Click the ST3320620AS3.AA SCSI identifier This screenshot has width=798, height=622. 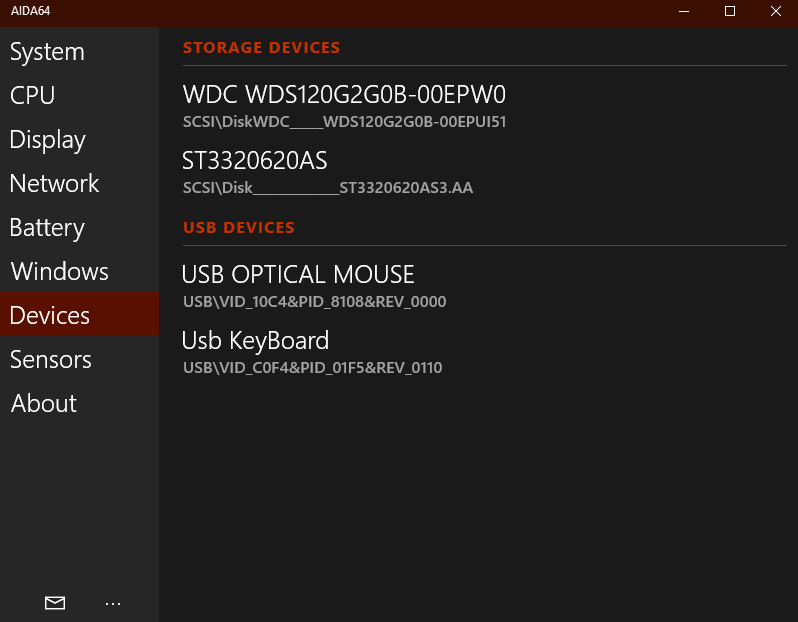tap(328, 188)
